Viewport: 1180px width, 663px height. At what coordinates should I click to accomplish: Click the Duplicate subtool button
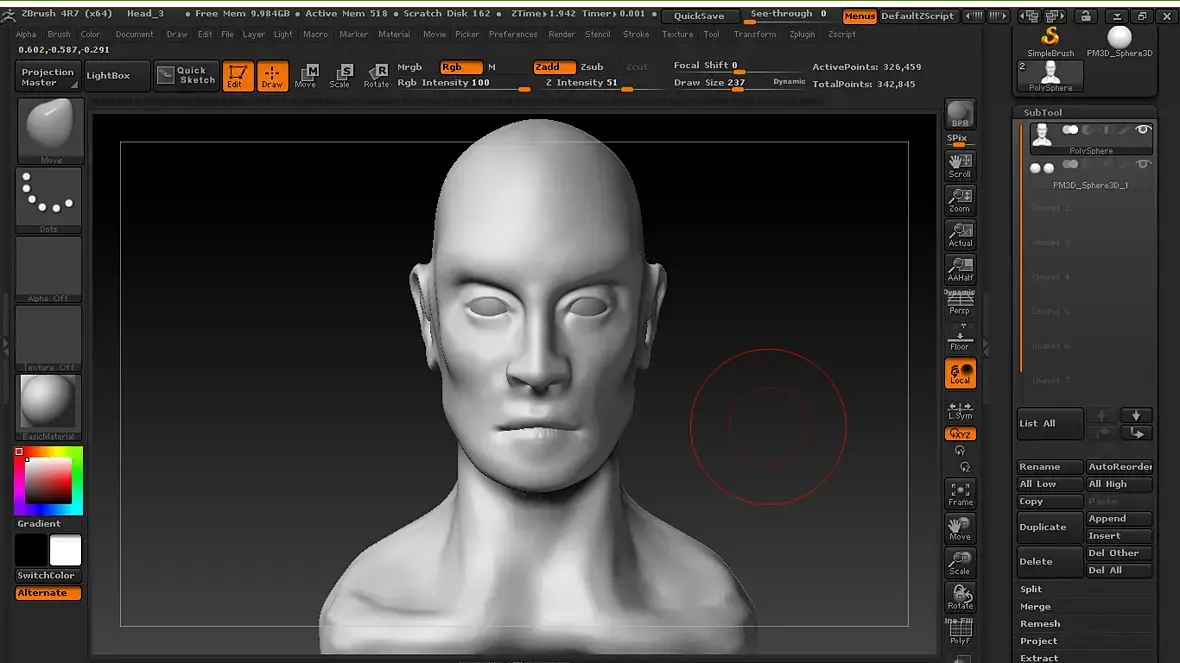1049,527
